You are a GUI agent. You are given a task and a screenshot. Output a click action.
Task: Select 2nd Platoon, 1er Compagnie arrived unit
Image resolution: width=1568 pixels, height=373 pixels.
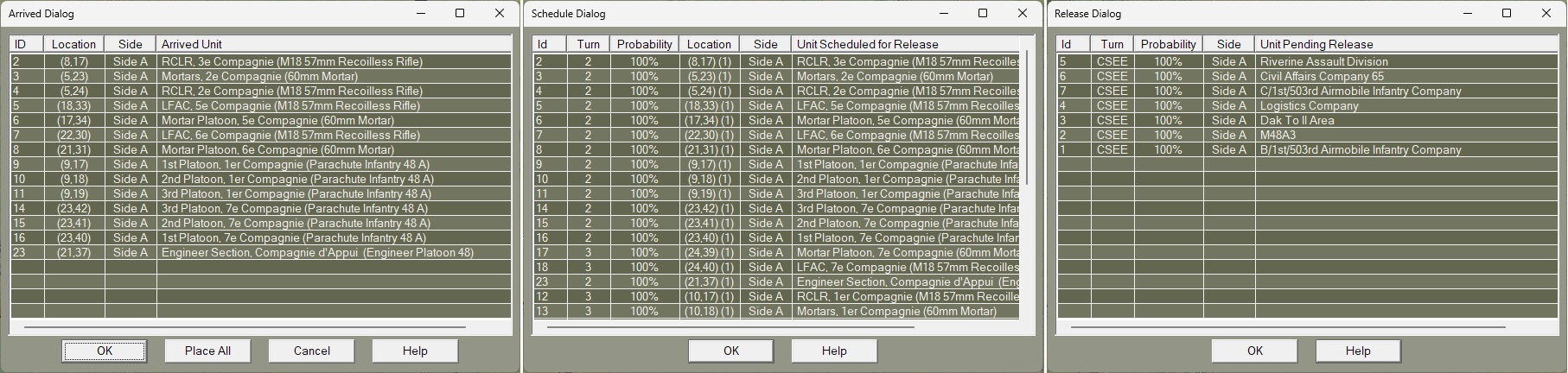(x=261, y=179)
